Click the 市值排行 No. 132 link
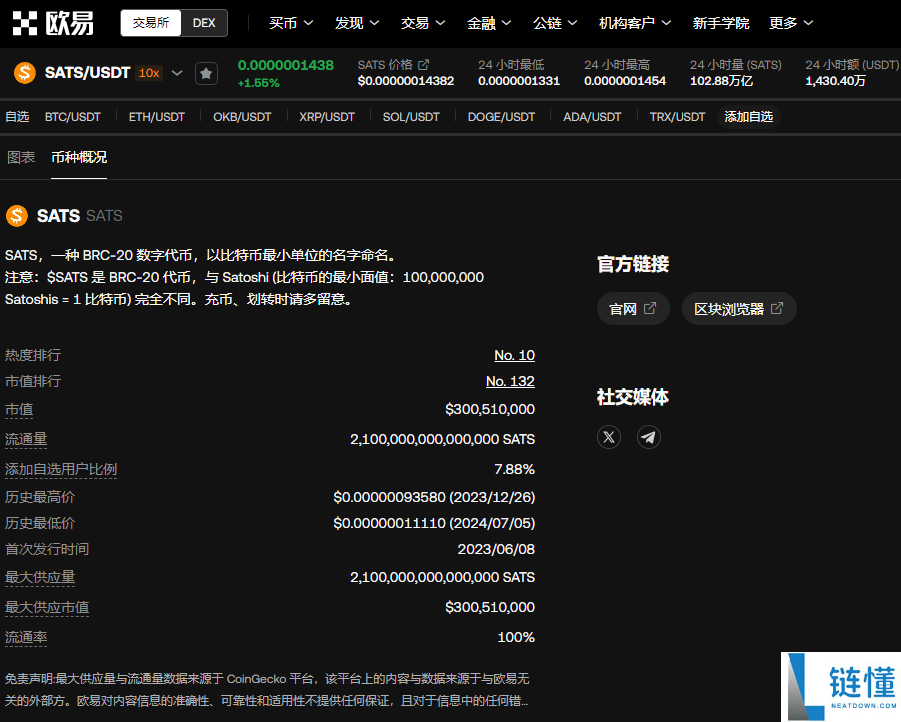 pyautogui.click(x=510, y=381)
